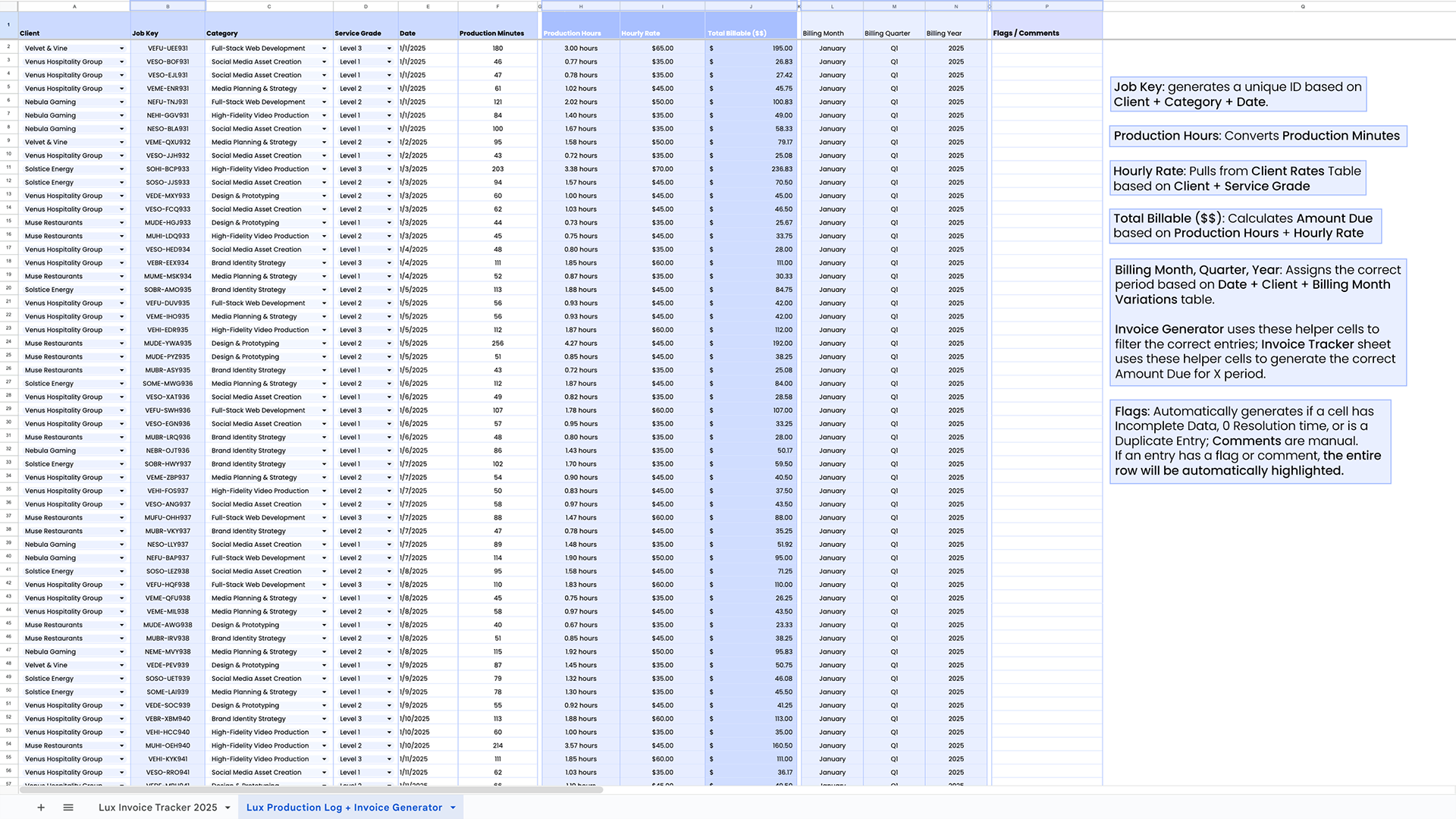The width and height of the screenshot is (1456, 819).
Task: Select Lux Production Log + Invoice Generator tab
Action: coord(344,808)
